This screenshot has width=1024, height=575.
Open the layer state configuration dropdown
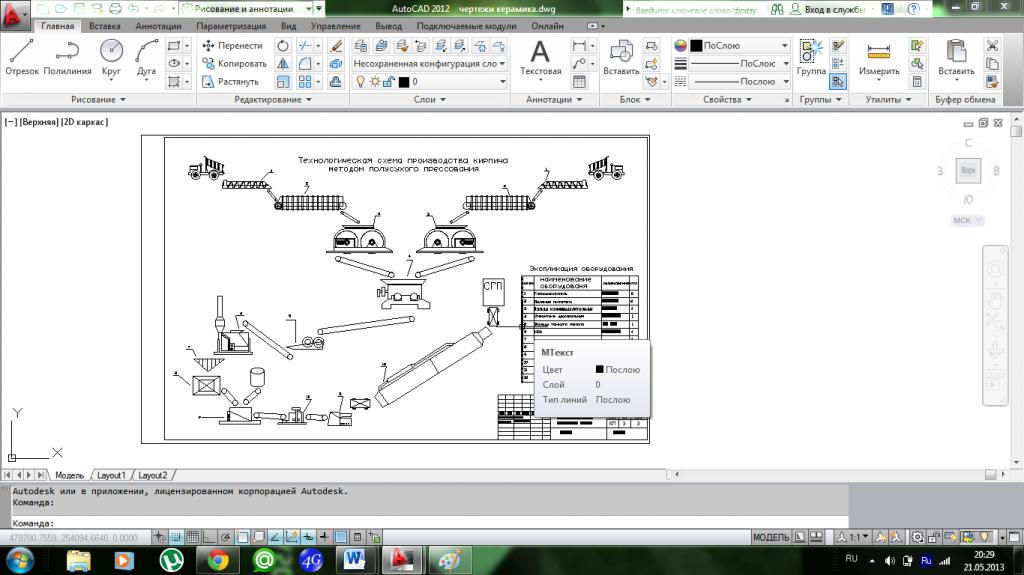[x=429, y=63]
